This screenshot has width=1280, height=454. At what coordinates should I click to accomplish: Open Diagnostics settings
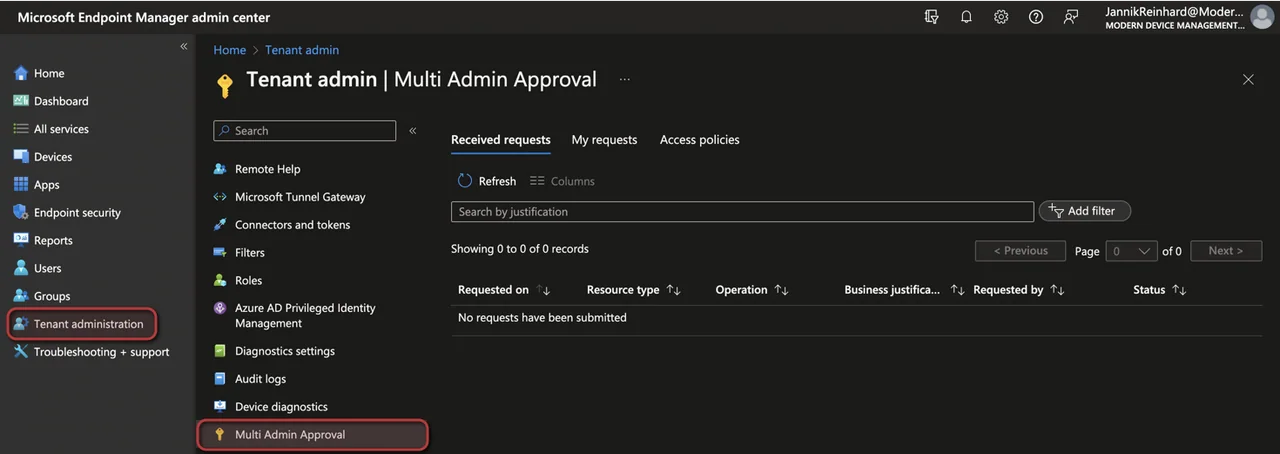(x=285, y=351)
